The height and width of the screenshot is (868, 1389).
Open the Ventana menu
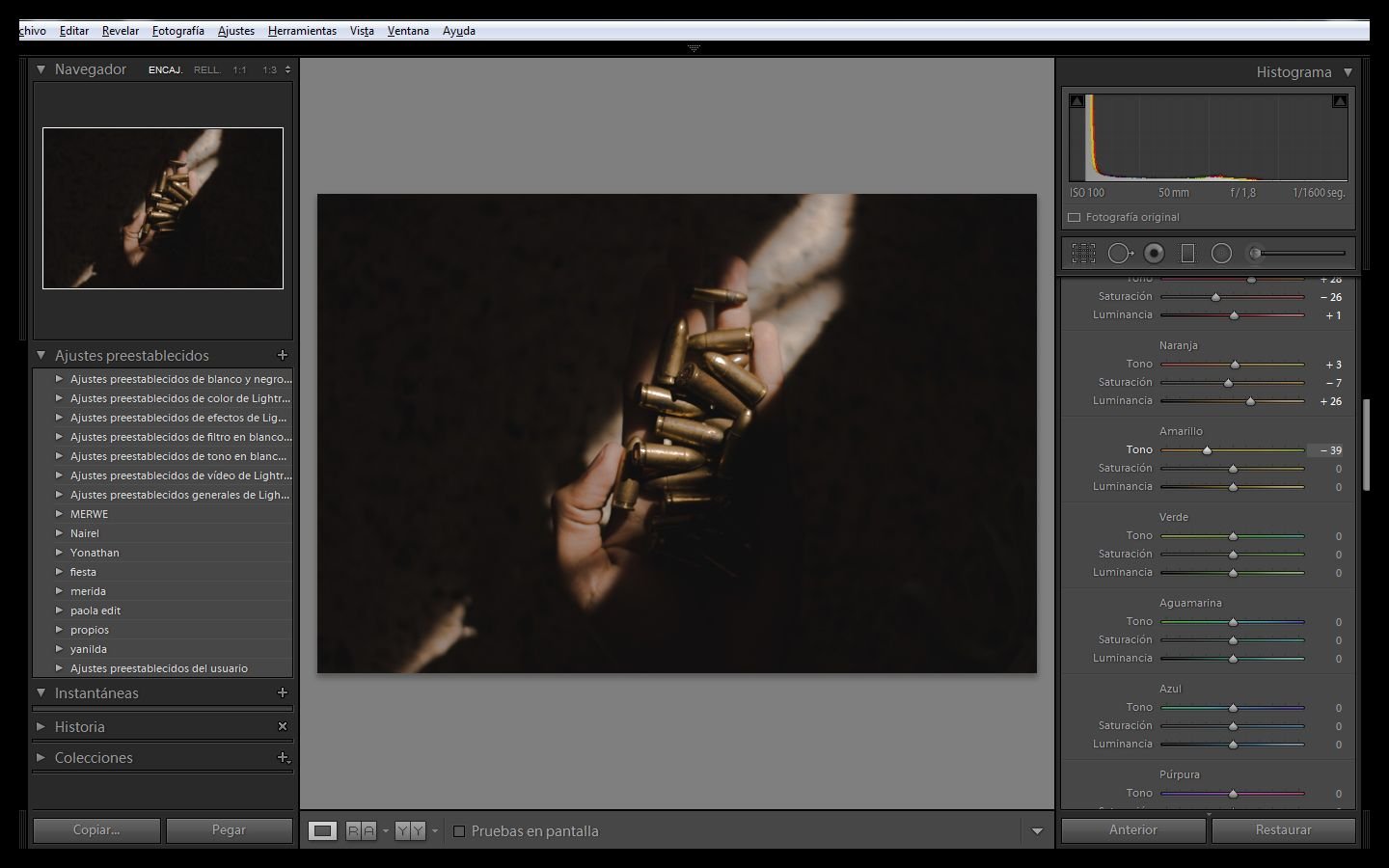tap(408, 31)
